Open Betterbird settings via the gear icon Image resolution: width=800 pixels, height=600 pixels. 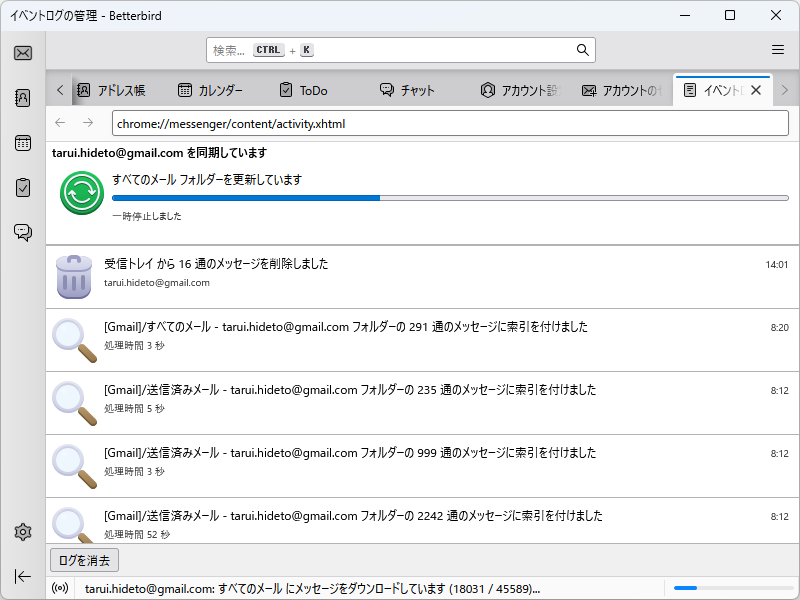point(22,532)
